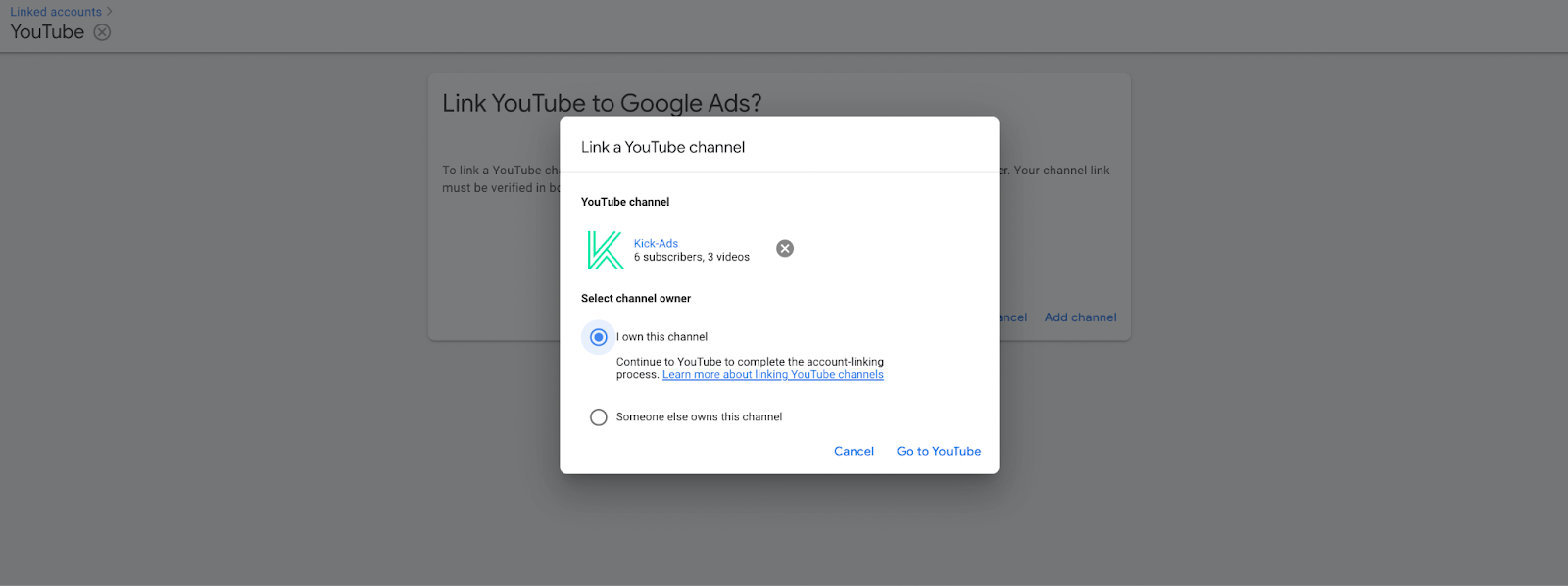Click the 'Select channel owner' label

[636, 299]
